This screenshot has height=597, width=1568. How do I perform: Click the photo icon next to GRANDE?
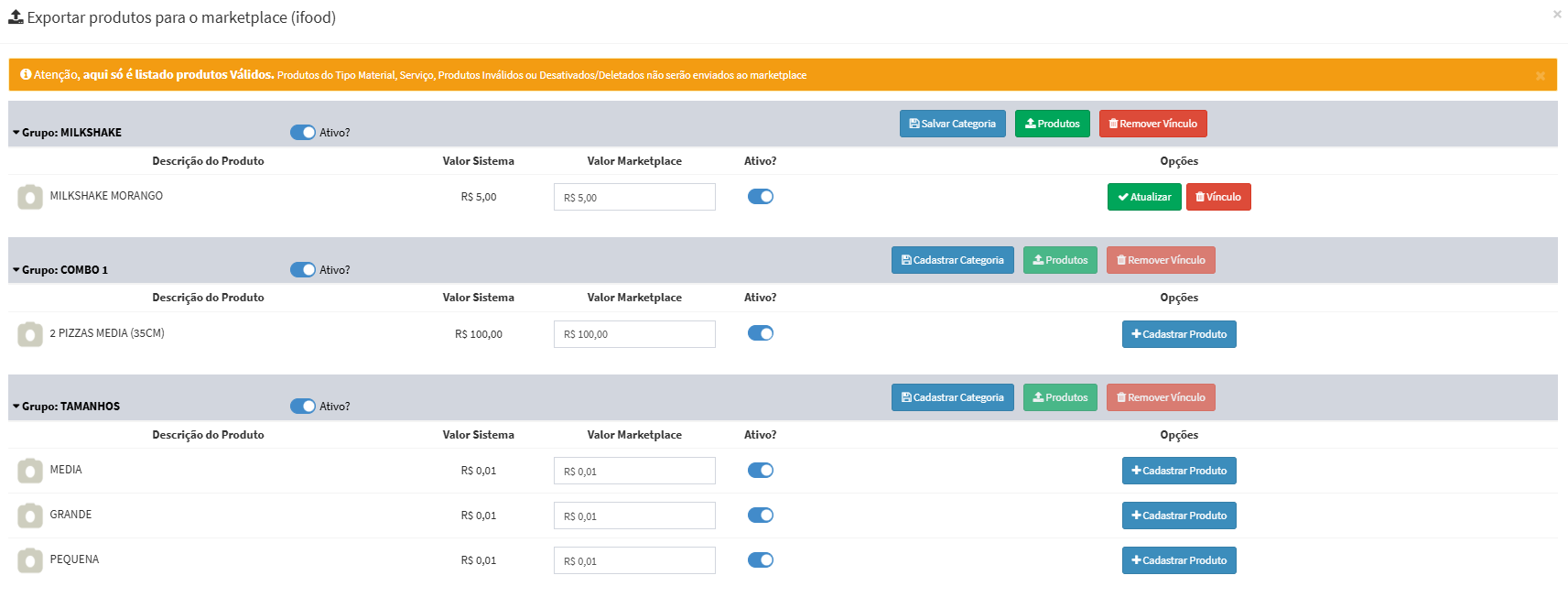click(x=30, y=516)
